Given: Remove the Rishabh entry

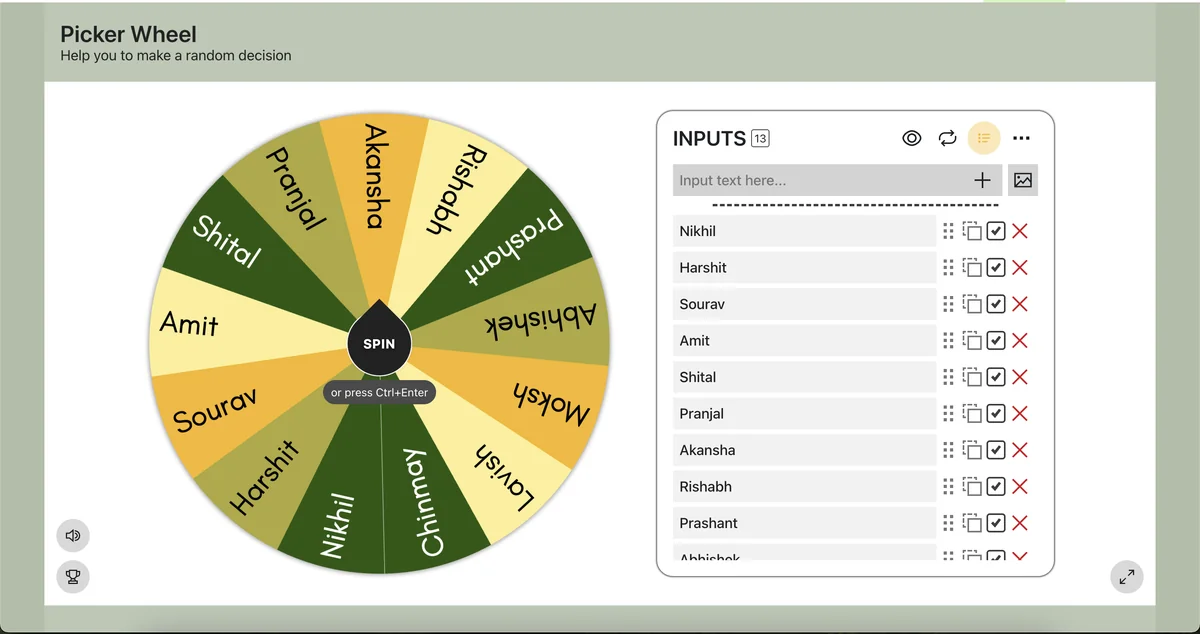Looking at the screenshot, I should pyautogui.click(x=1020, y=486).
